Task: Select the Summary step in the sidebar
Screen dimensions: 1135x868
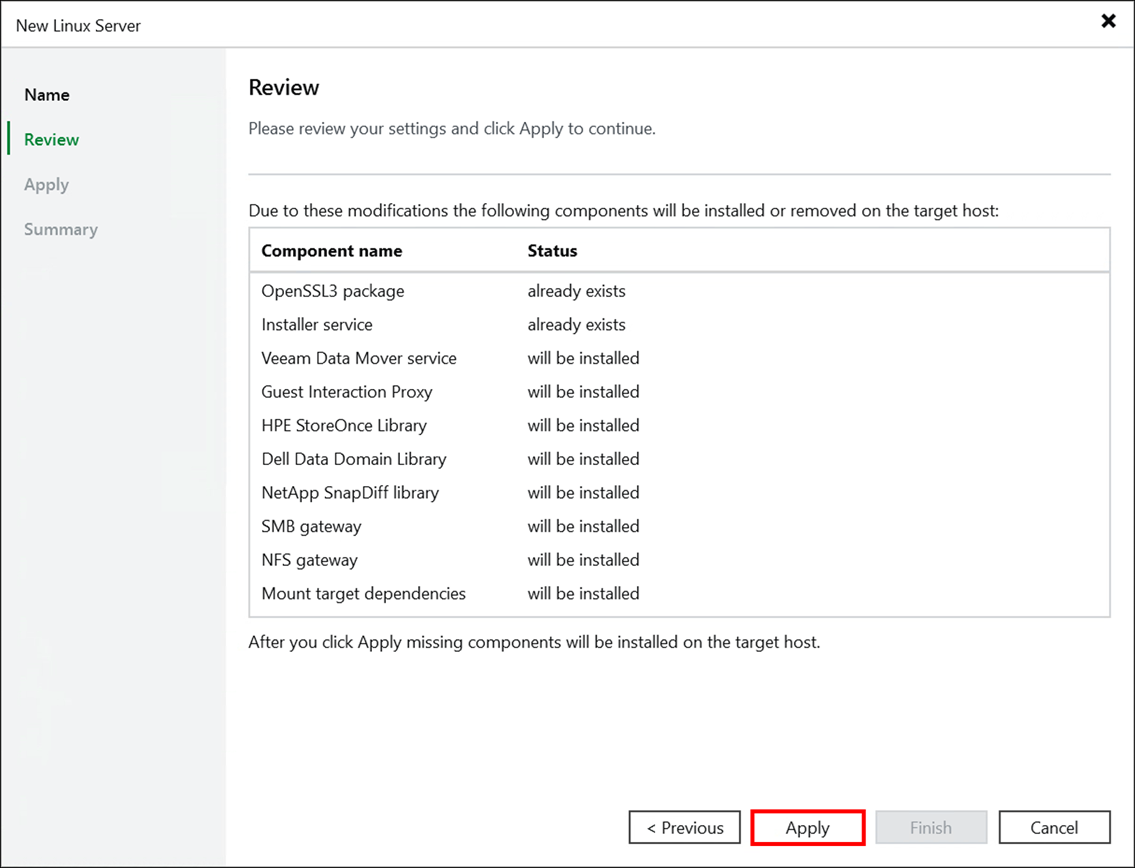Action: tap(60, 229)
